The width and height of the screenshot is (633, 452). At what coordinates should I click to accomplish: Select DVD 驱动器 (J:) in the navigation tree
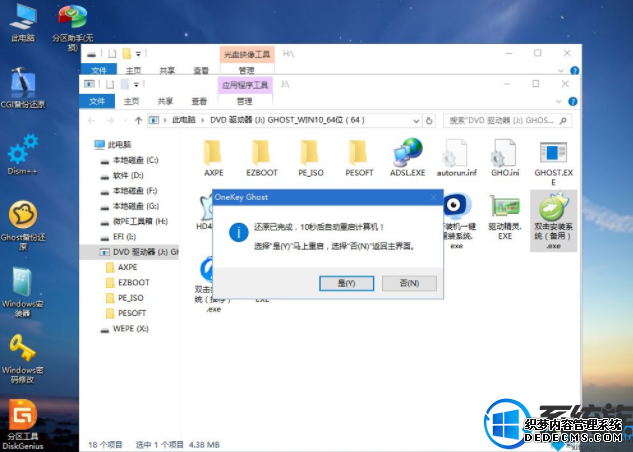coord(130,252)
